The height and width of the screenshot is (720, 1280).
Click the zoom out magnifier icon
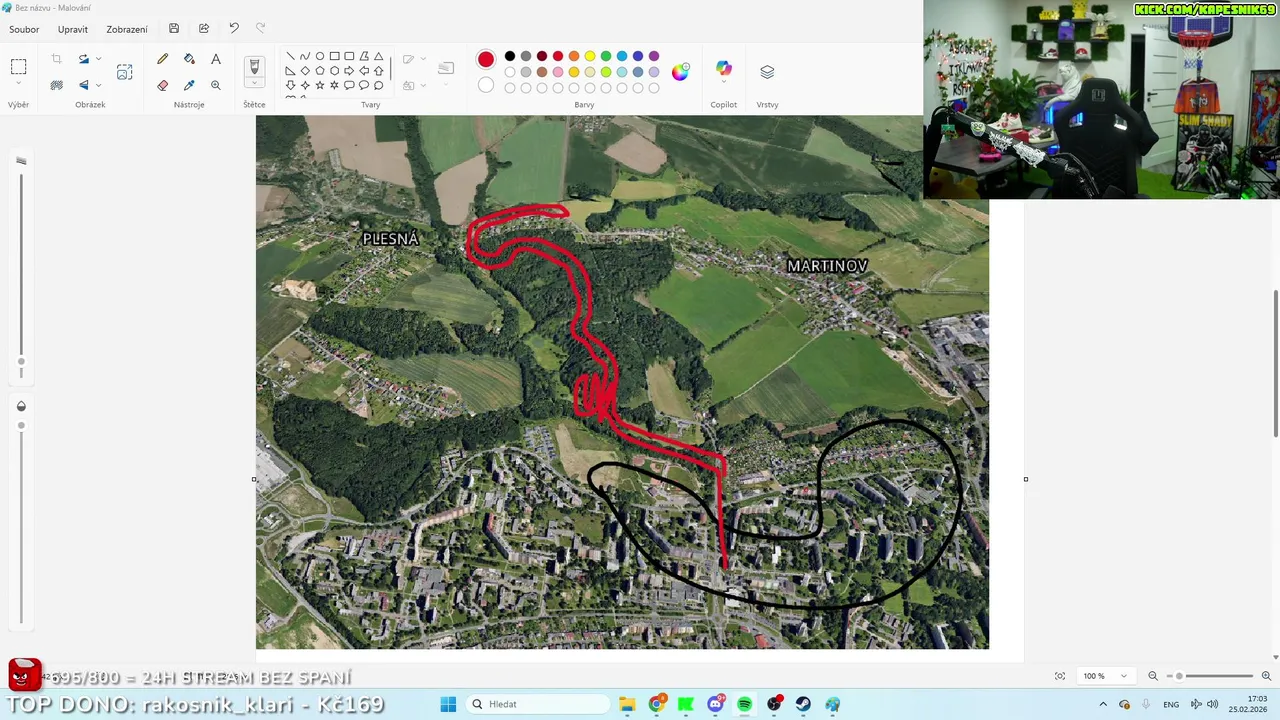pos(1153,676)
